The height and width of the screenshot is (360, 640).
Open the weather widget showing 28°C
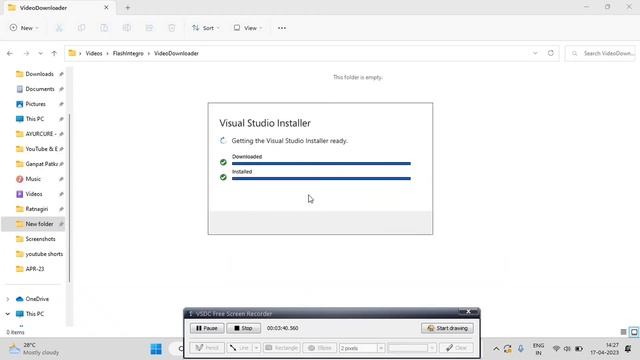pos(34,349)
